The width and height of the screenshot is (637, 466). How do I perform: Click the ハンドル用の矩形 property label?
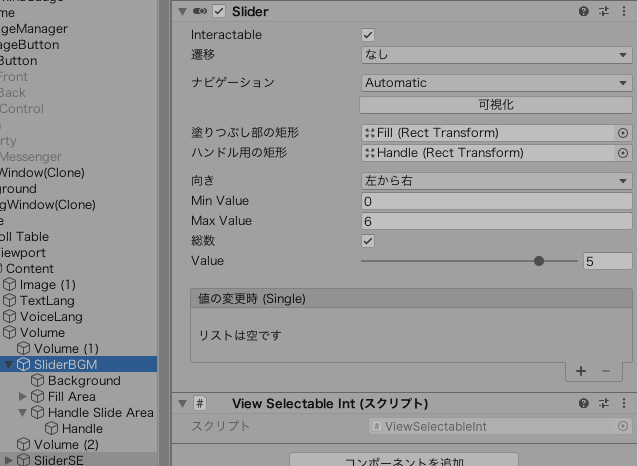pos(239,153)
